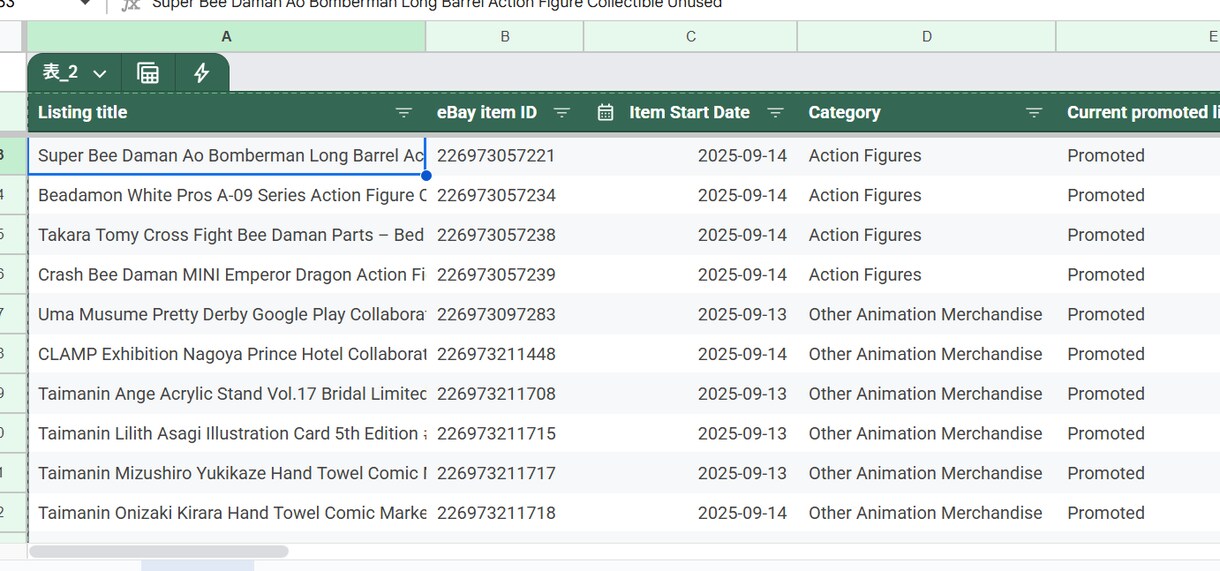Select item ID 226973211717
This screenshot has width=1220, height=571.
click(505, 473)
